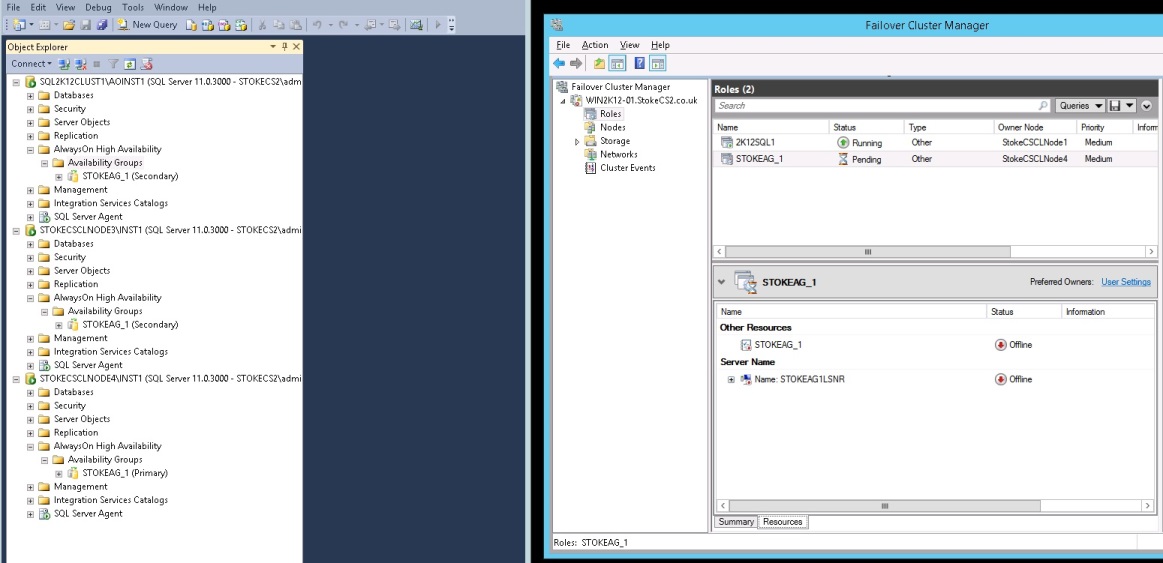
Task: Click the round chevron expand button in Roles search bar
Action: [1147, 106]
